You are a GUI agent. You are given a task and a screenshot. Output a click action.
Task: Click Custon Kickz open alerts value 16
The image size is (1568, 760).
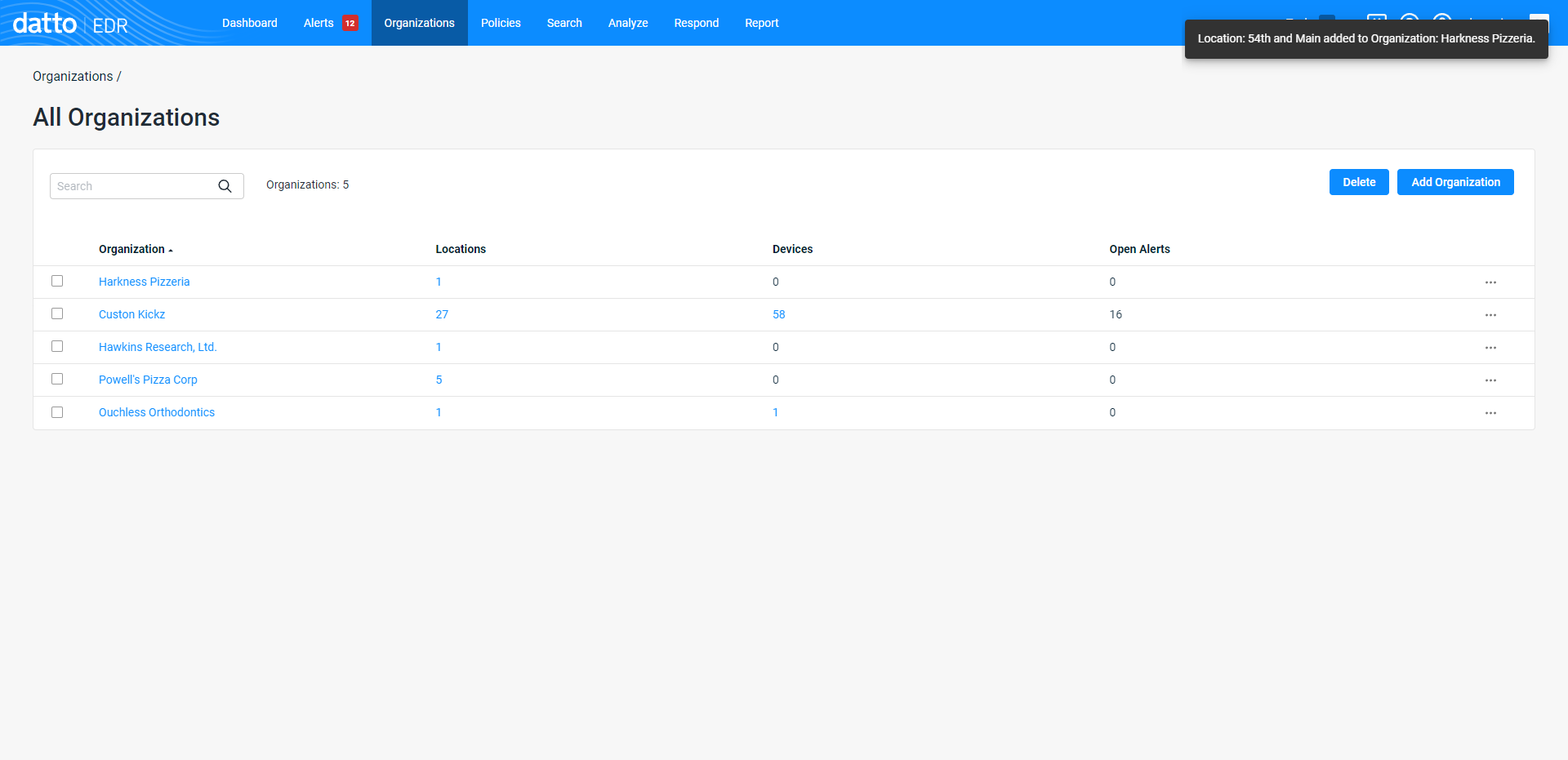click(1116, 314)
